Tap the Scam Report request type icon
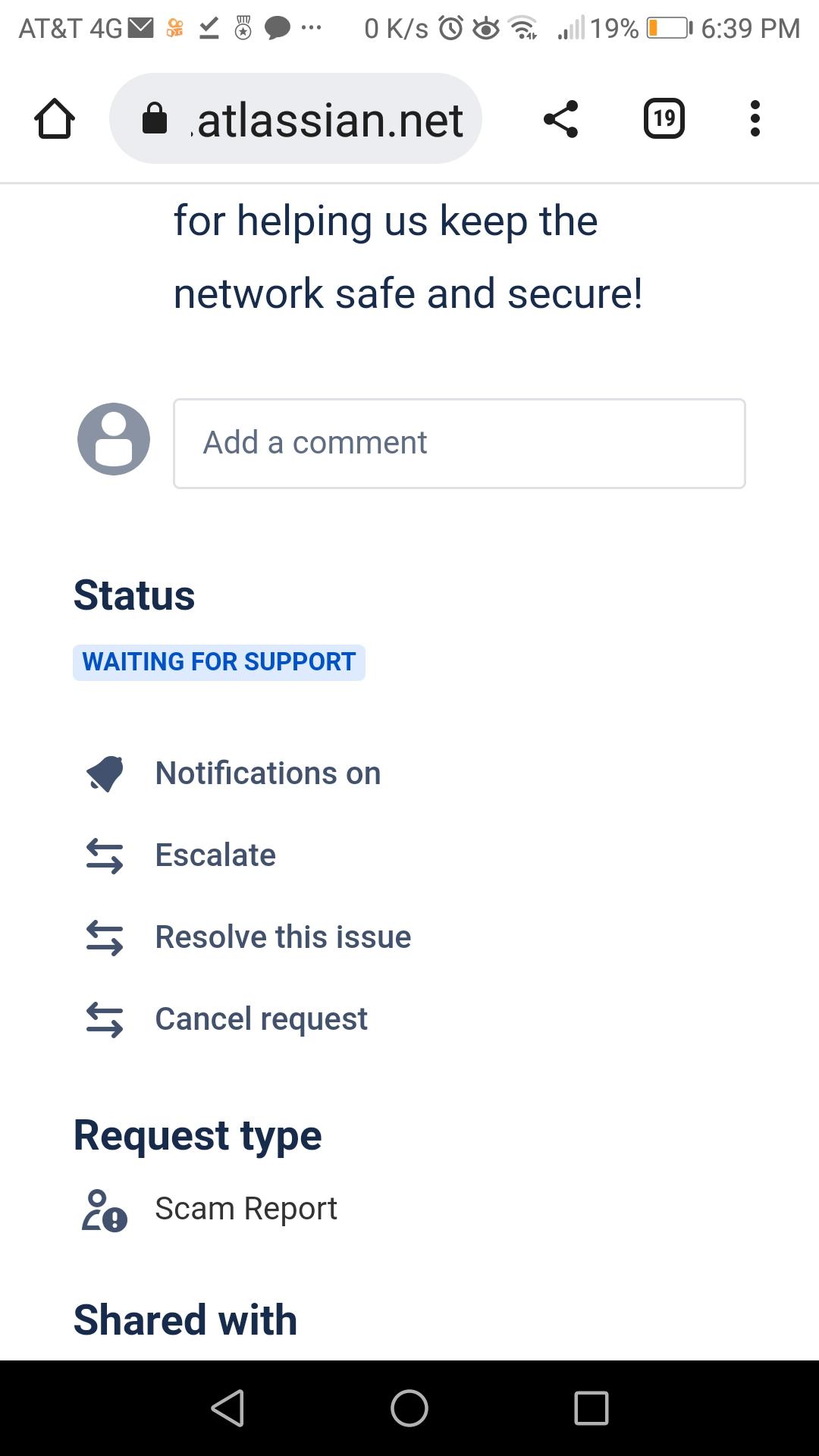The image size is (819, 1456). 105,1210
